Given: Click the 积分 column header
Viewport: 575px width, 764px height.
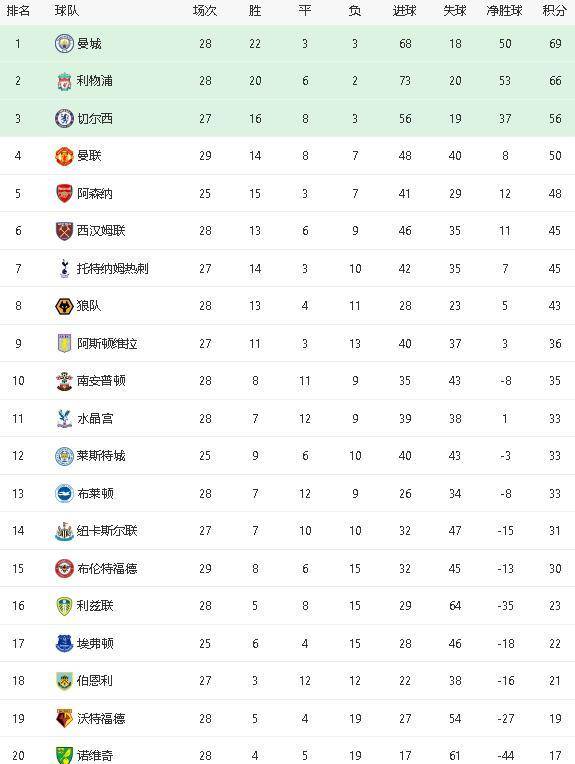Looking at the screenshot, I should (x=555, y=11).
